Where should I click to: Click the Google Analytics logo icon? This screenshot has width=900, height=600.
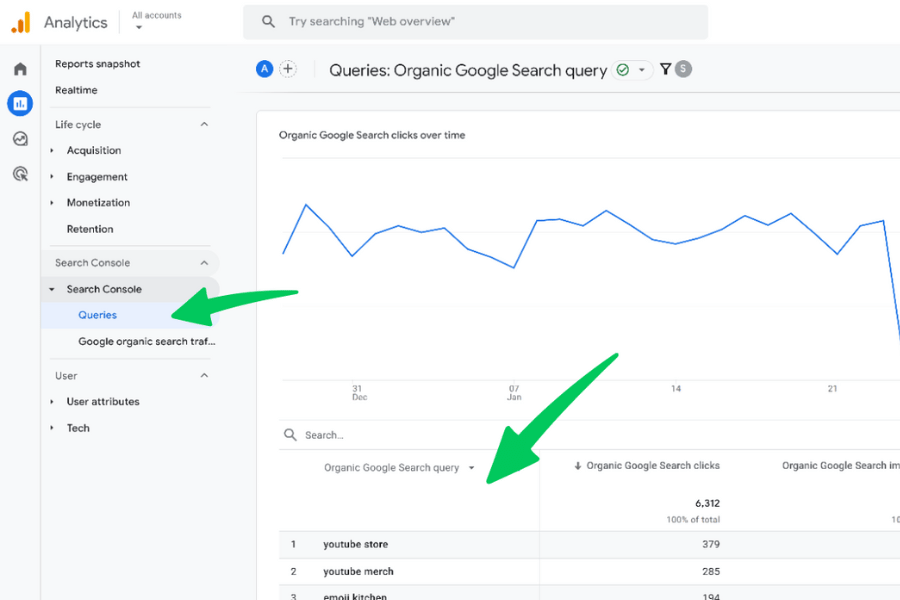(x=21, y=22)
